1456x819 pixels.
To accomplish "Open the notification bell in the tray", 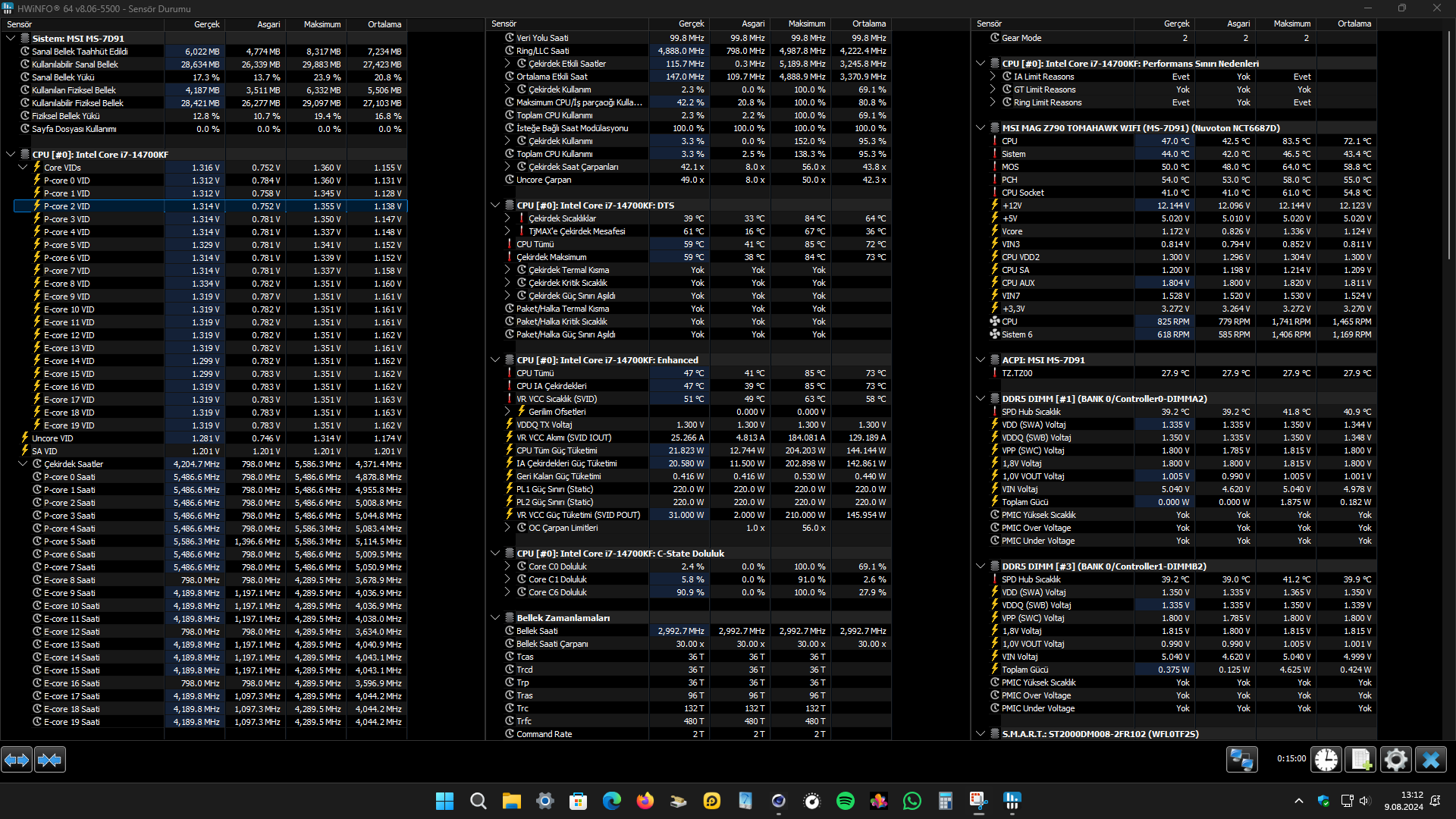I will pyautogui.click(x=1436, y=801).
